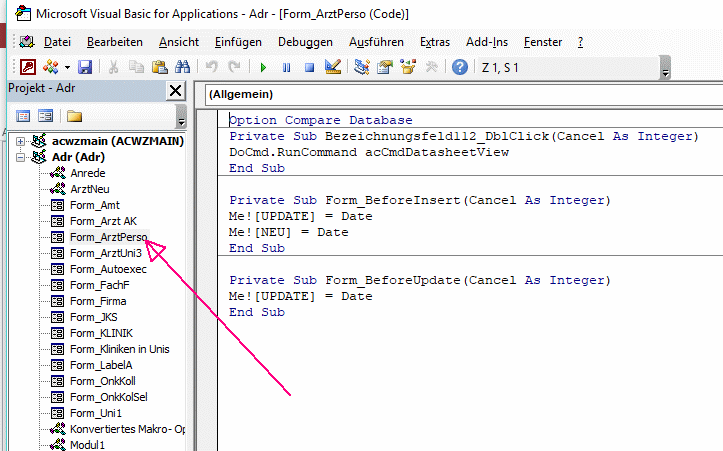This screenshot has height=451, width=723.
Task: Pause code execution with Break icon
Action: (286, 68)
